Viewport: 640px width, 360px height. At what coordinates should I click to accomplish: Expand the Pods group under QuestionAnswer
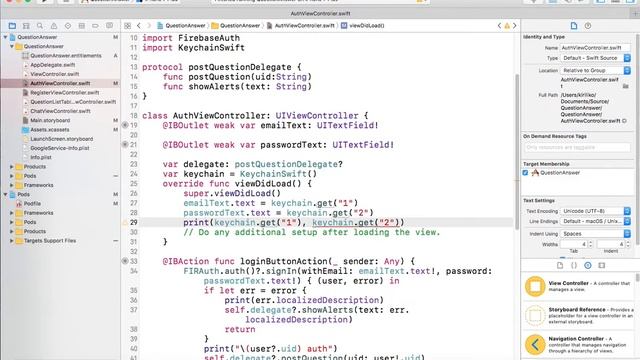[x=12, y=176]
